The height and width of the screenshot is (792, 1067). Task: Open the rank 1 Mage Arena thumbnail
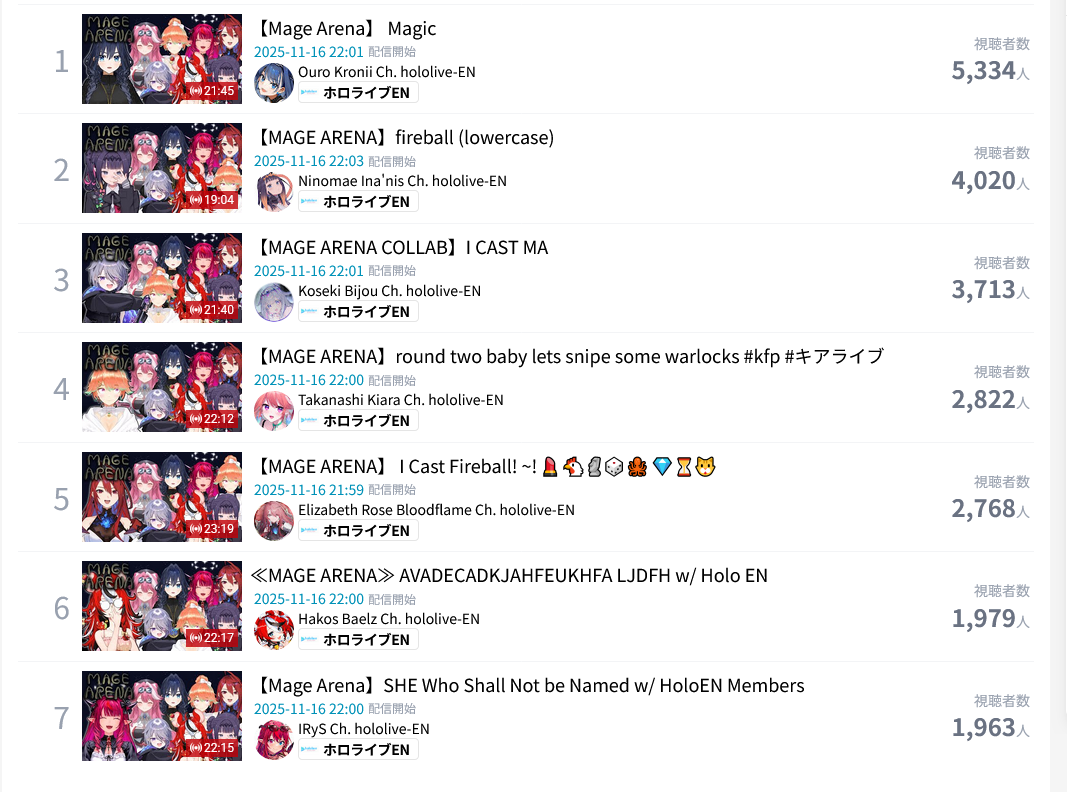(162, 59)
